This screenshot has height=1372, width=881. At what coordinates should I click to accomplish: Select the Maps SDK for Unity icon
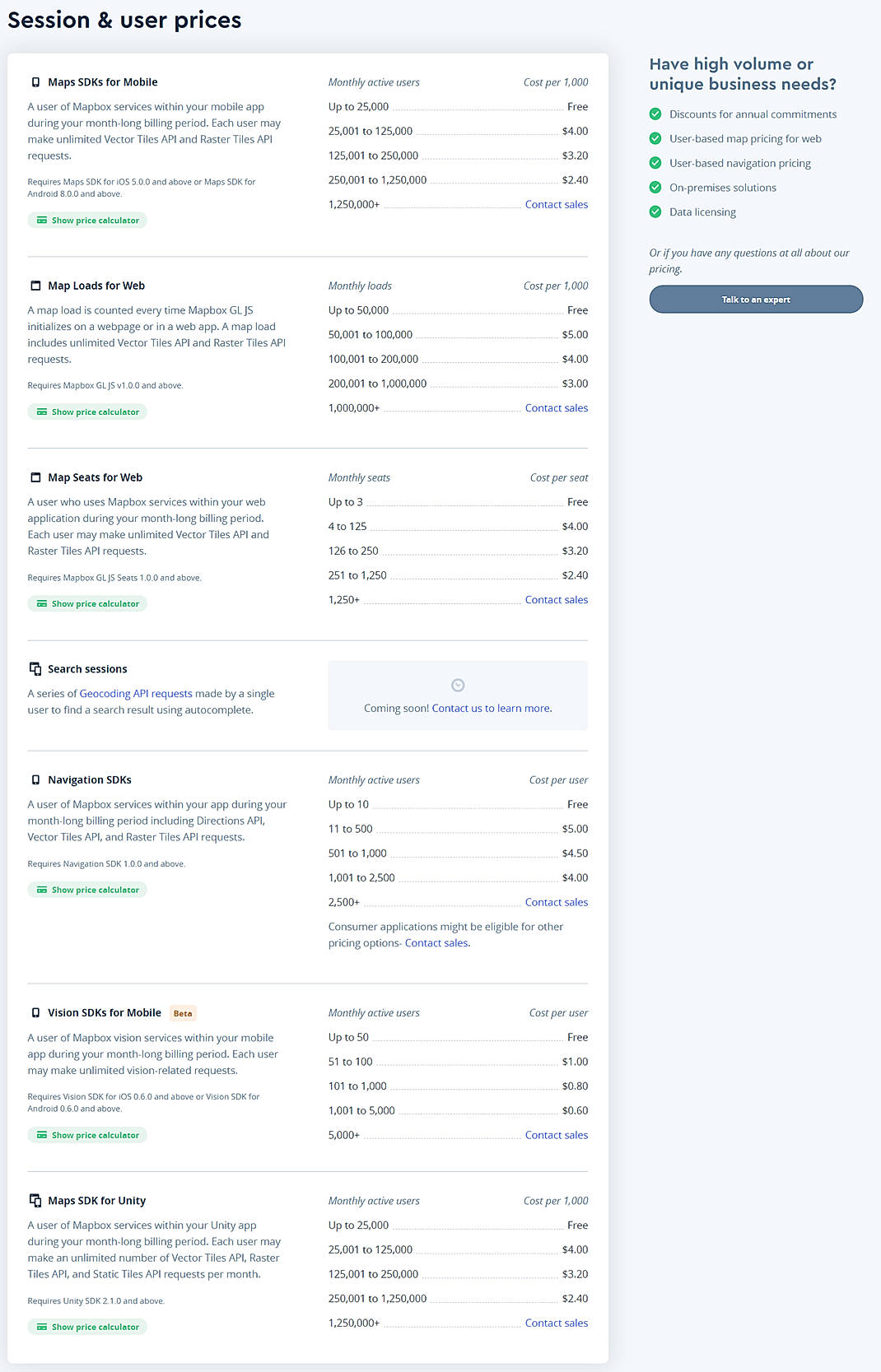pos(36,1200)
